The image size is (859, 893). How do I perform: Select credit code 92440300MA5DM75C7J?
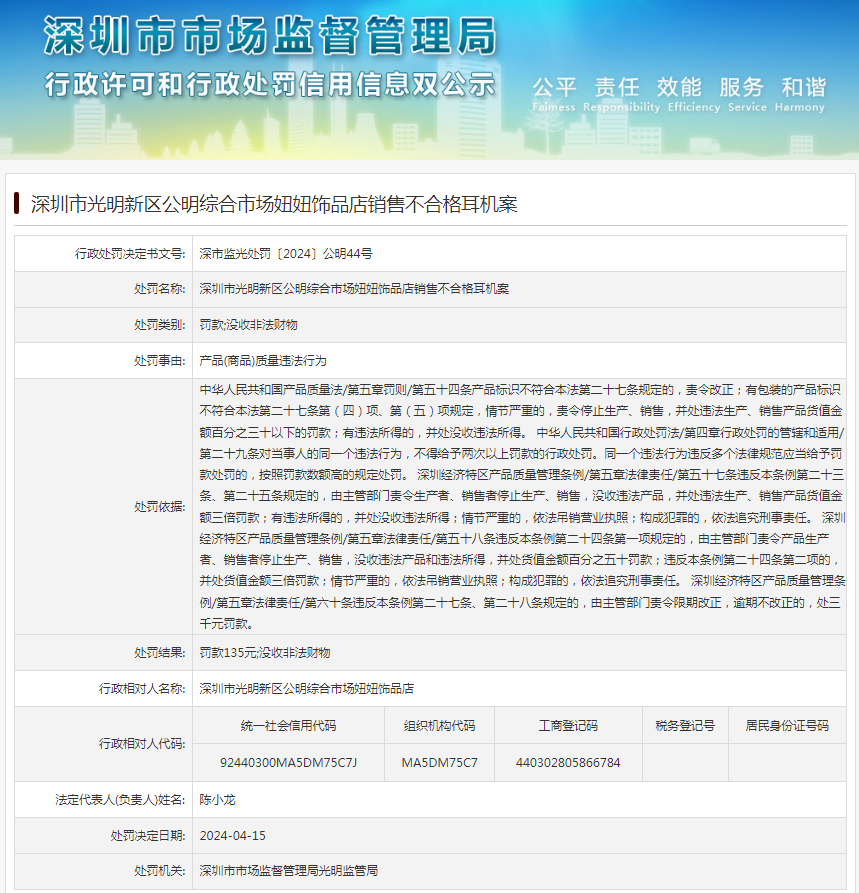click(288, 763)
